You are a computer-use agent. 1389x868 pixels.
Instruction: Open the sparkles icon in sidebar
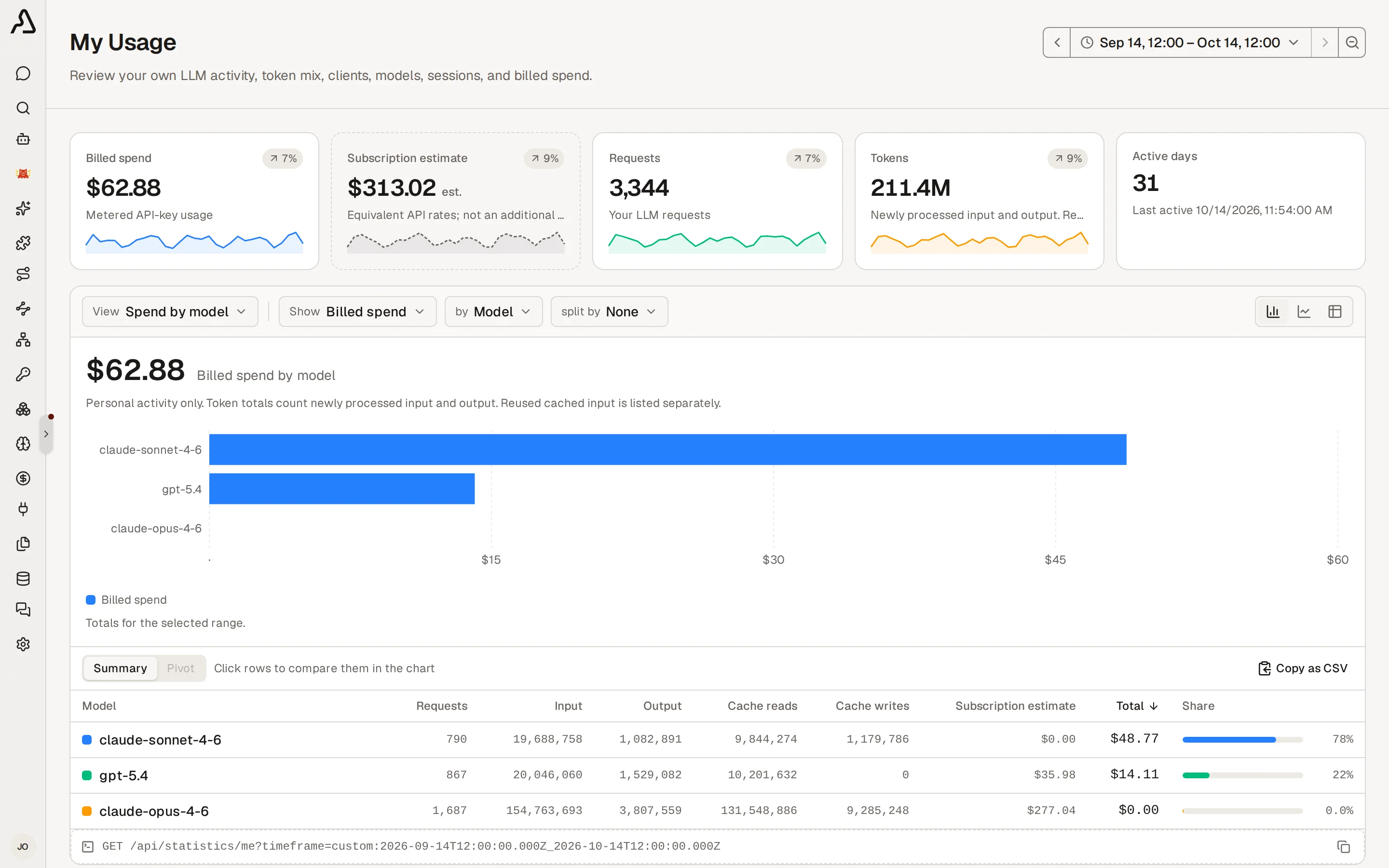(x=23, y=208)
